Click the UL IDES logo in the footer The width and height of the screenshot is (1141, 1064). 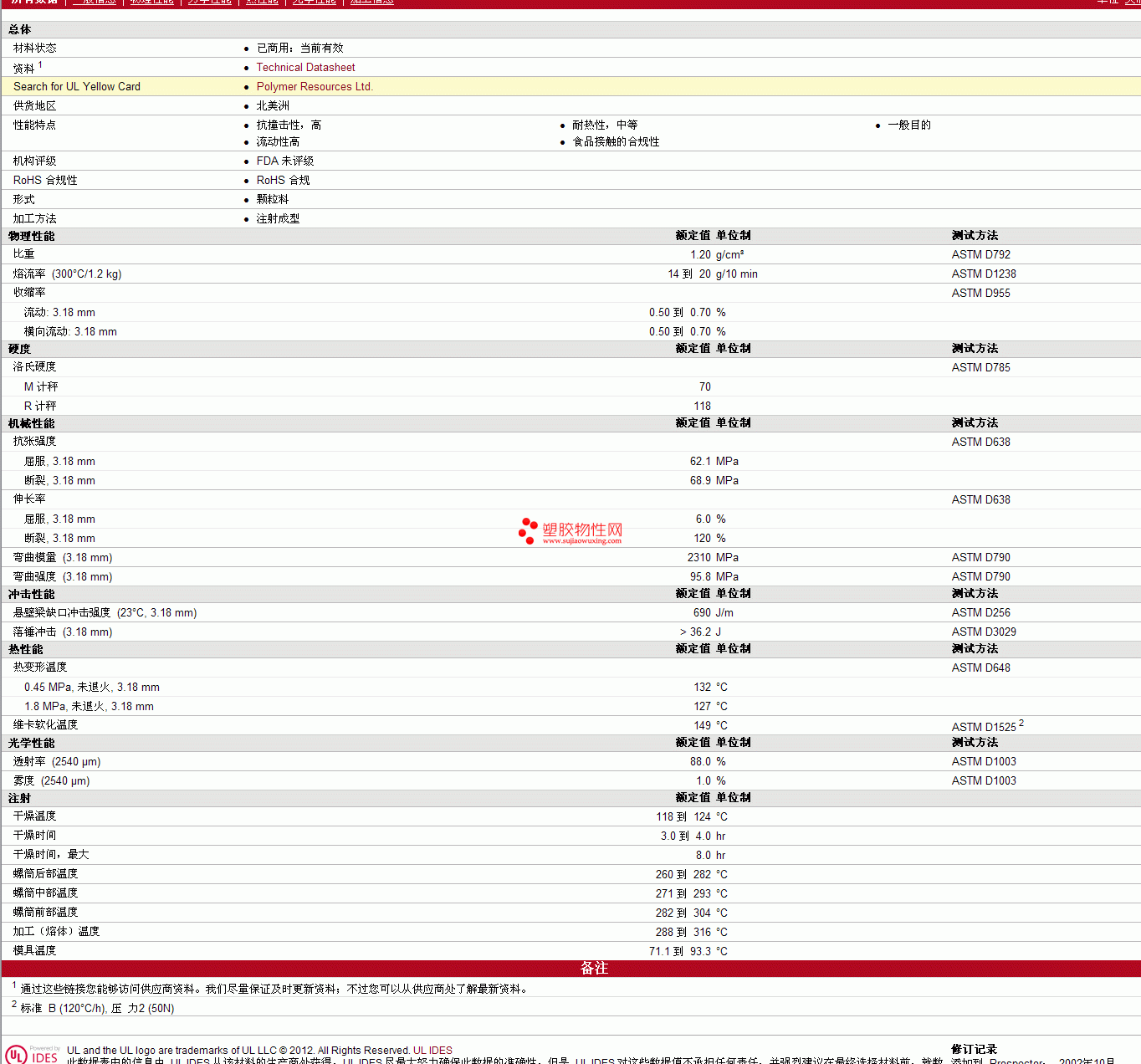33,1054
